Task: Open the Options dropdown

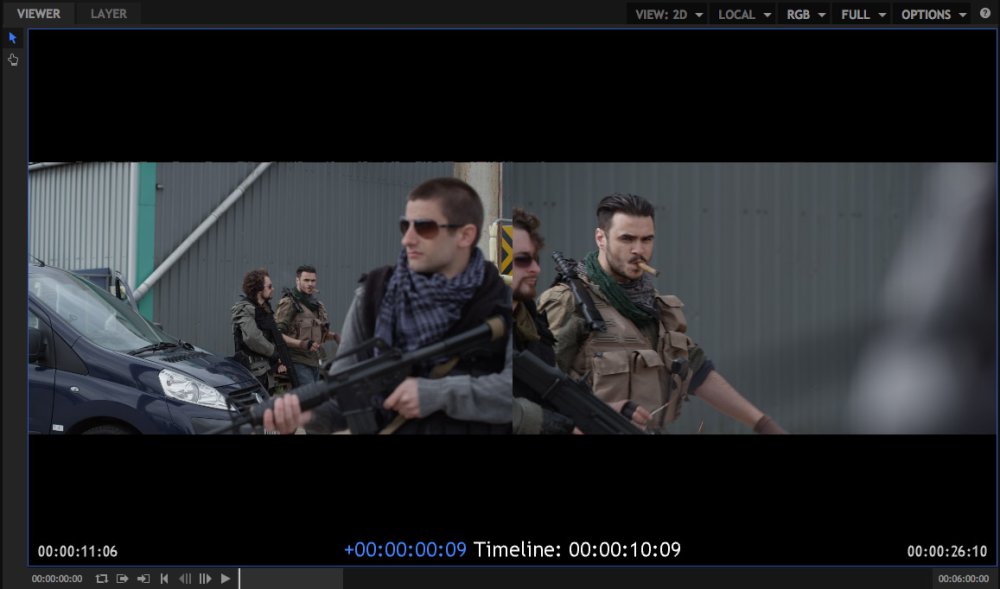Action: 933,14
